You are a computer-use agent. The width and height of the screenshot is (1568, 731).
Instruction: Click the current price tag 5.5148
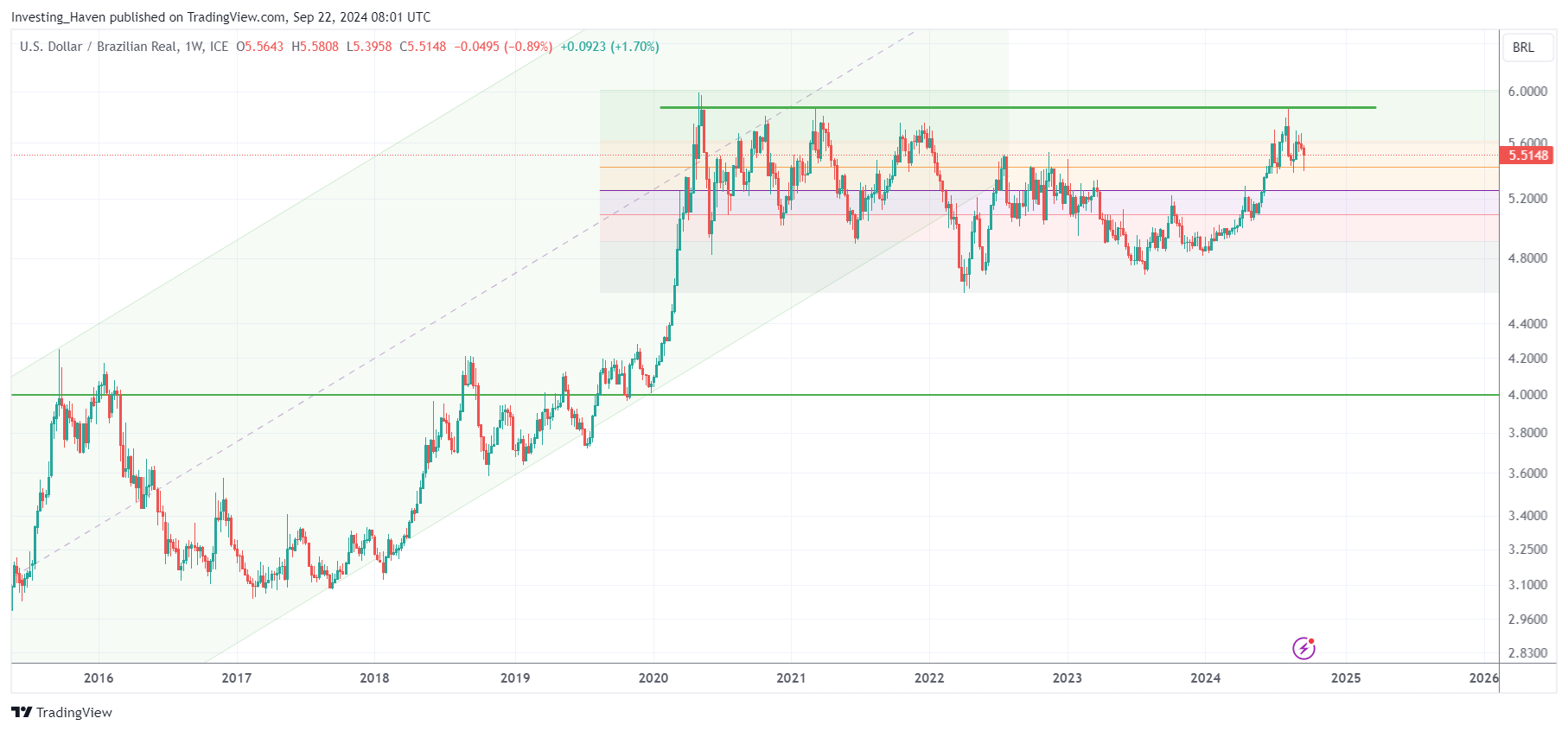(x=1528, y=156)
